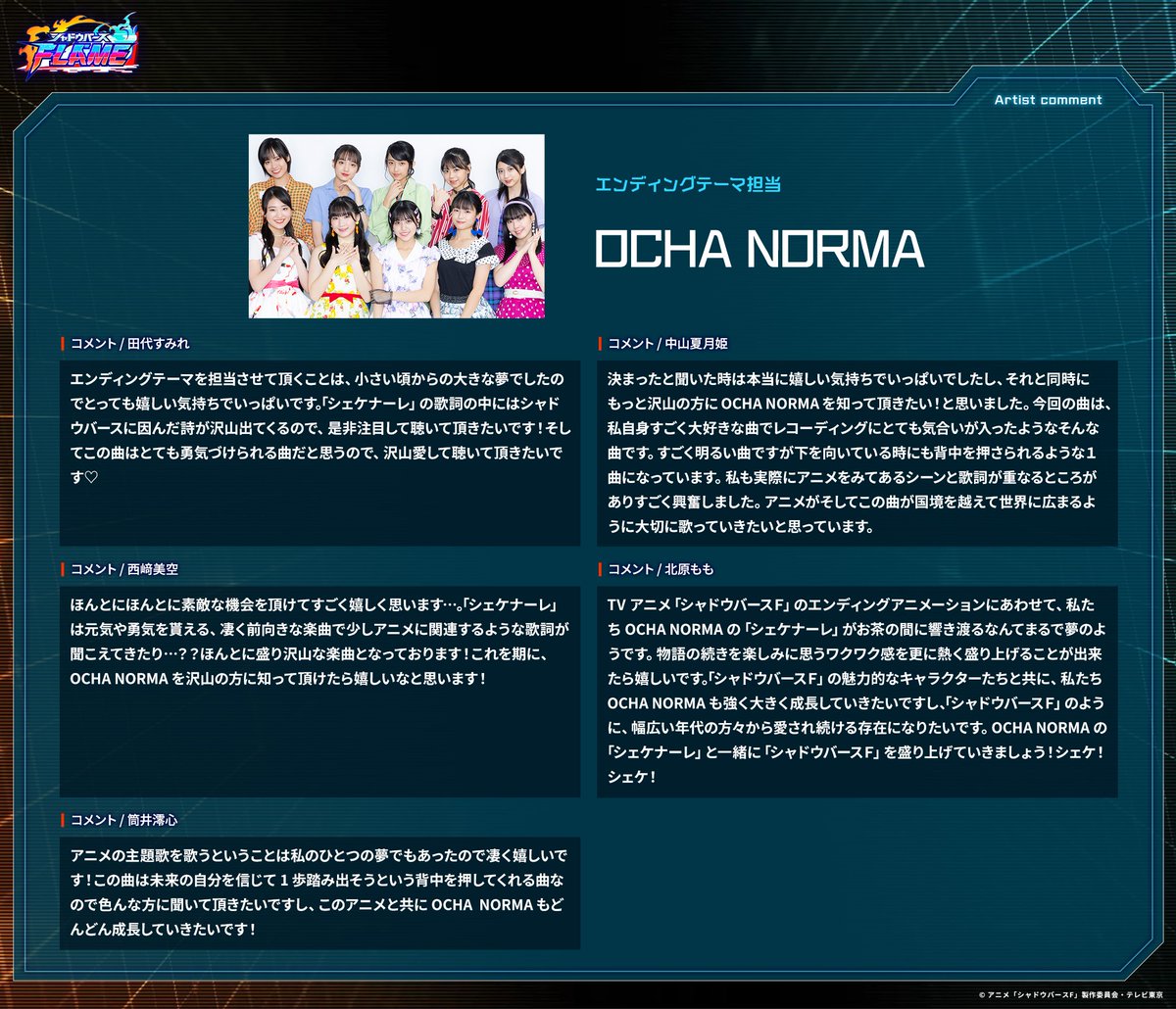The width and height of the screenshot is (1176, 1009).
Task: Click the comment text starting "アニメの主題歌を歌うということは"
Action: point(320,892)
